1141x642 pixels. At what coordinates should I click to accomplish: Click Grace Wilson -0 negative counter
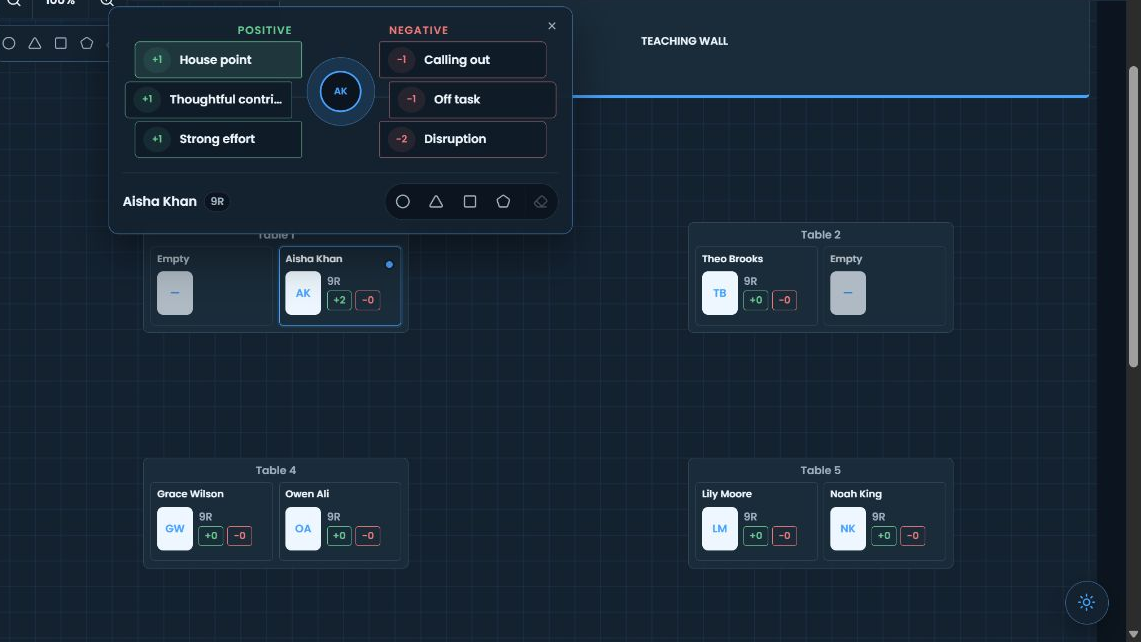click(239, 536)
